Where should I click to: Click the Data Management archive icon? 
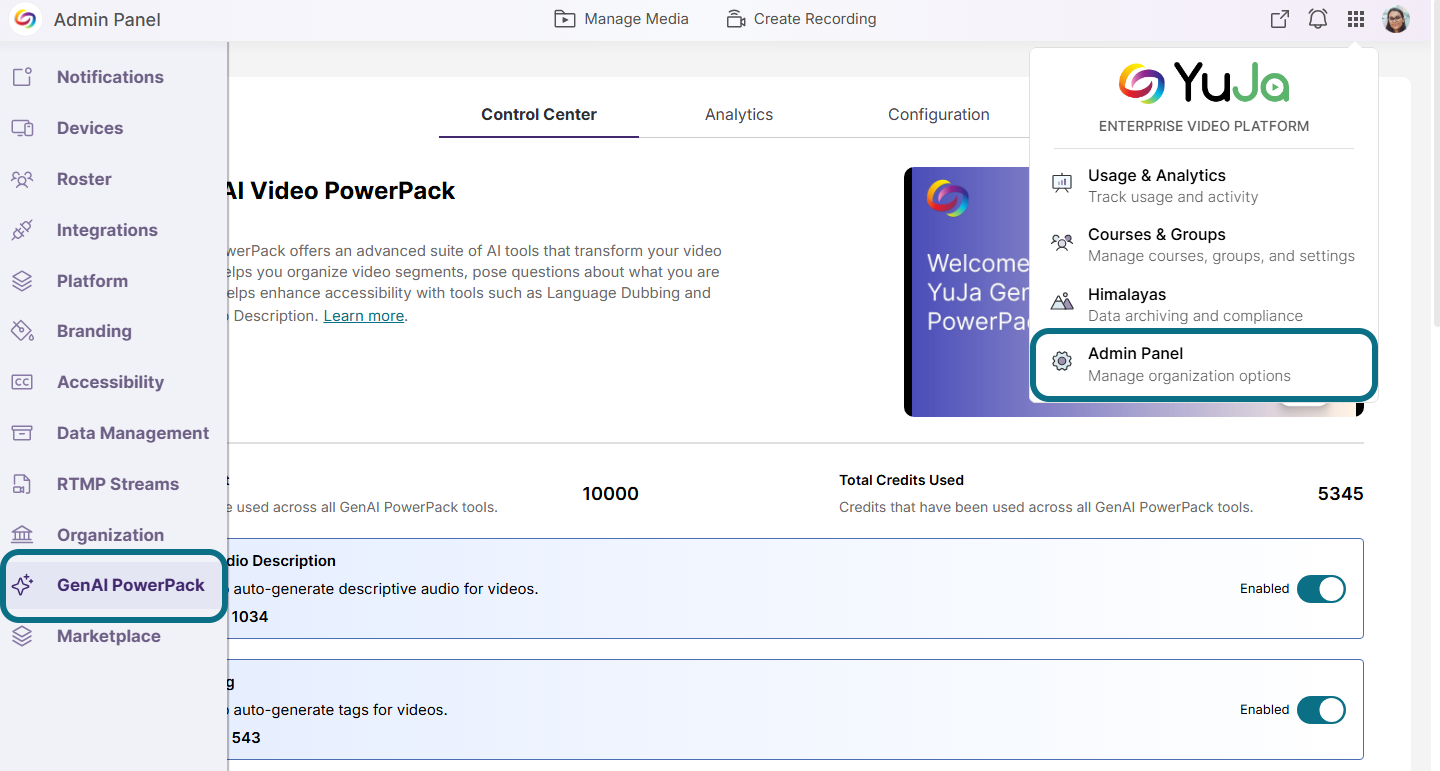click(22, 433)
